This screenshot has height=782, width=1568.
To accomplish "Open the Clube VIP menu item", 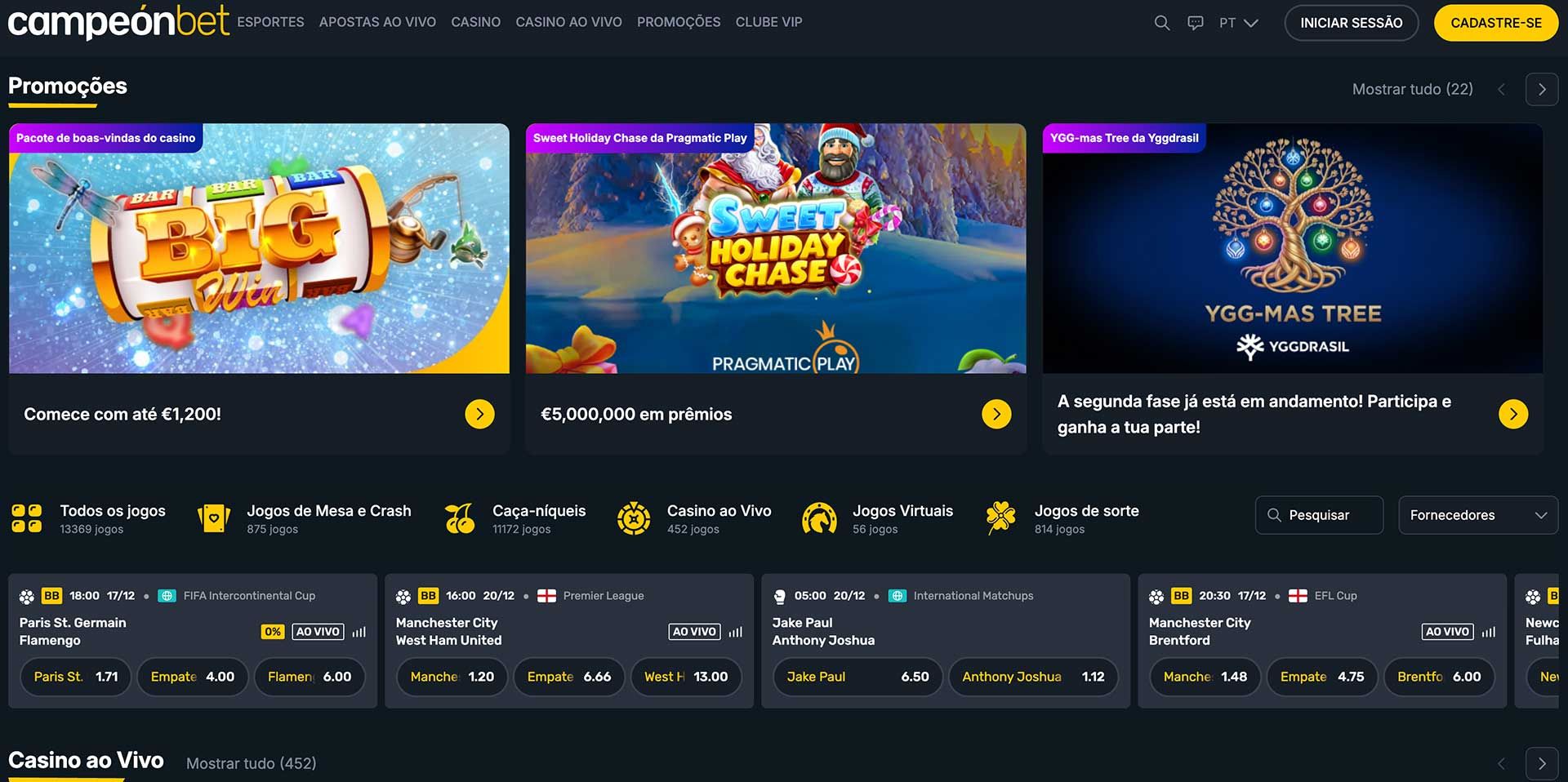I will [768, 22].
